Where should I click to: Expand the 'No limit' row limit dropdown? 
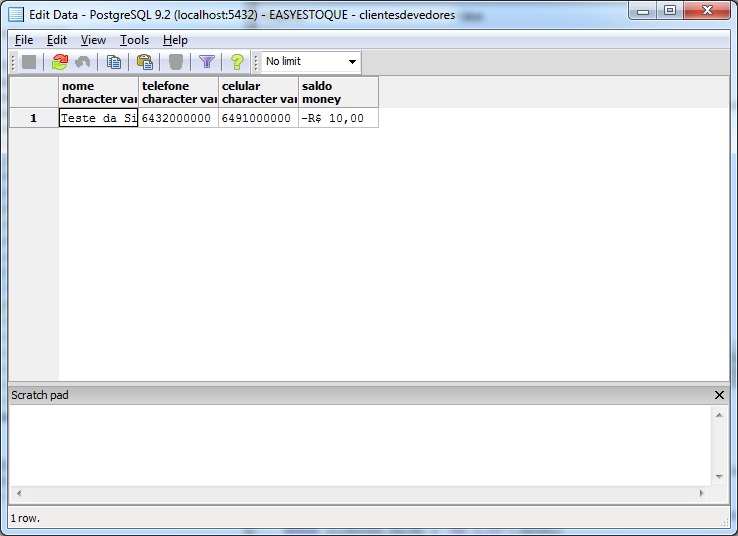coord(351,62)
